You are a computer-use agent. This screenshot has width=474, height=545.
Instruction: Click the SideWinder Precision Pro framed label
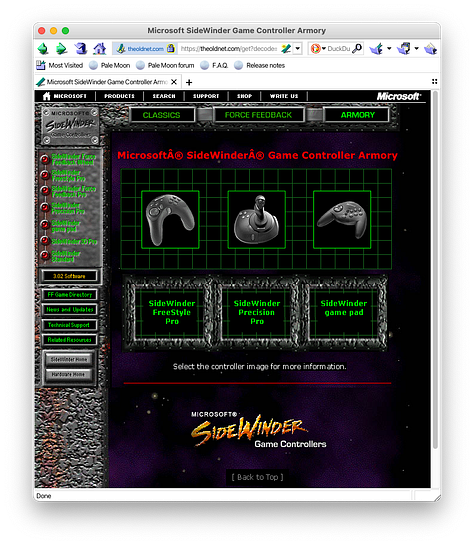pos(257,312)
